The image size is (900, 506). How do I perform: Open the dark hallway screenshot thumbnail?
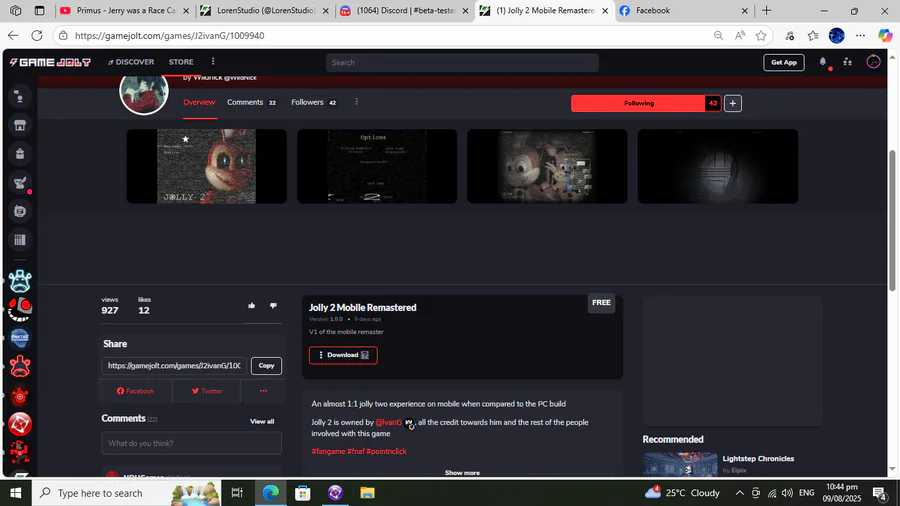coord(717,166)
